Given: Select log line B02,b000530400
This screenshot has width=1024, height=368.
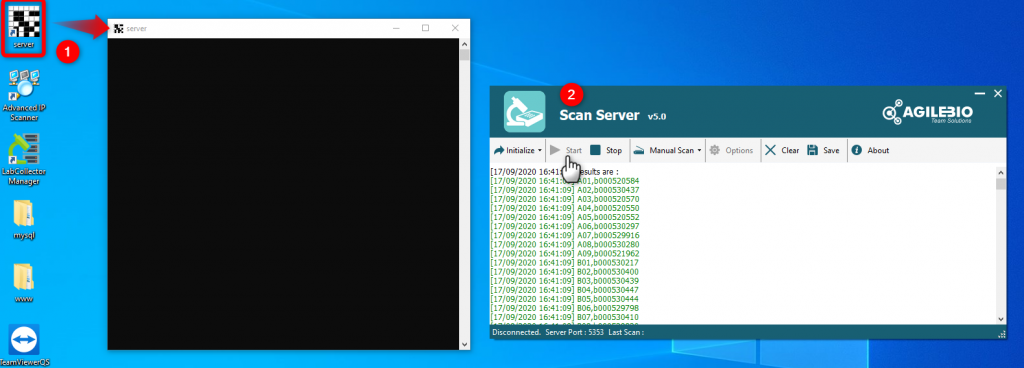Looking at the screenshot, I should (x=564, y=271).
